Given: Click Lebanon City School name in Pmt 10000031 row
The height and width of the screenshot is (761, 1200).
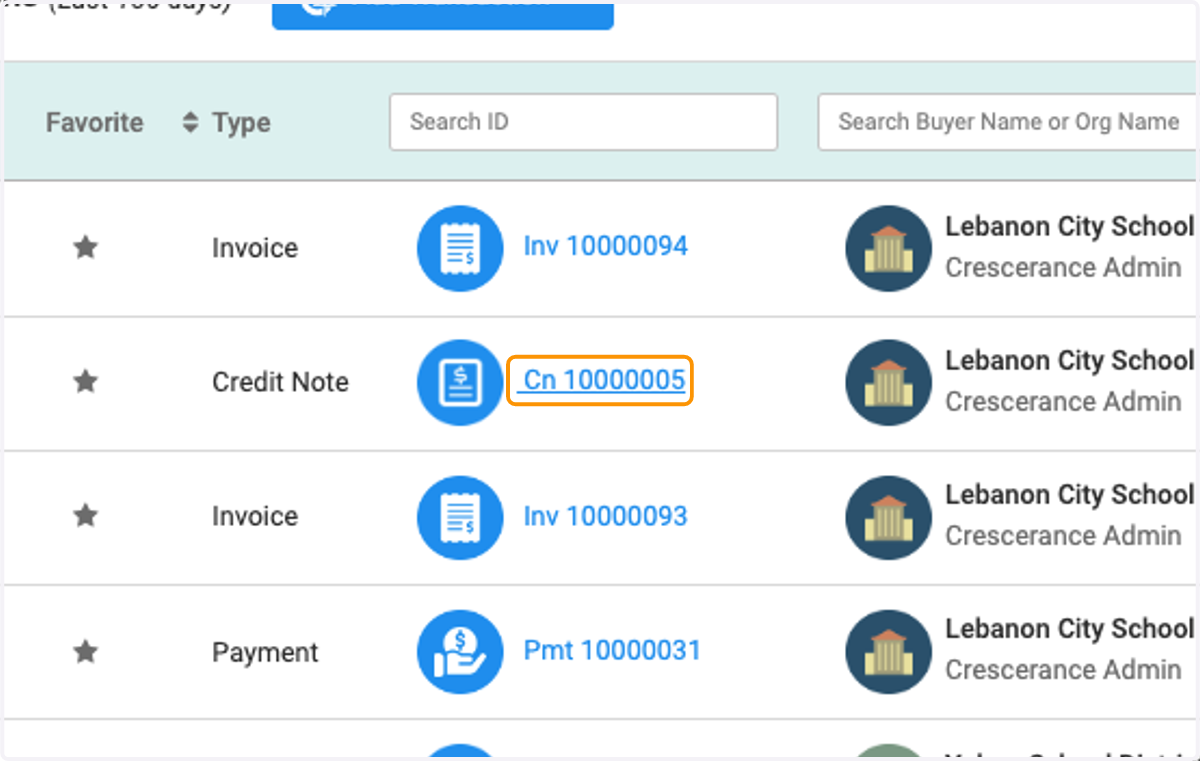Looking at the screenshot, I should pos(1070,629).
